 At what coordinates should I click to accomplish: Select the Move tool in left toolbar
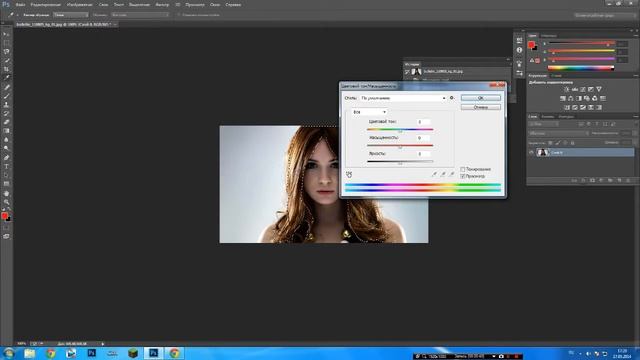tap(6, 34)
